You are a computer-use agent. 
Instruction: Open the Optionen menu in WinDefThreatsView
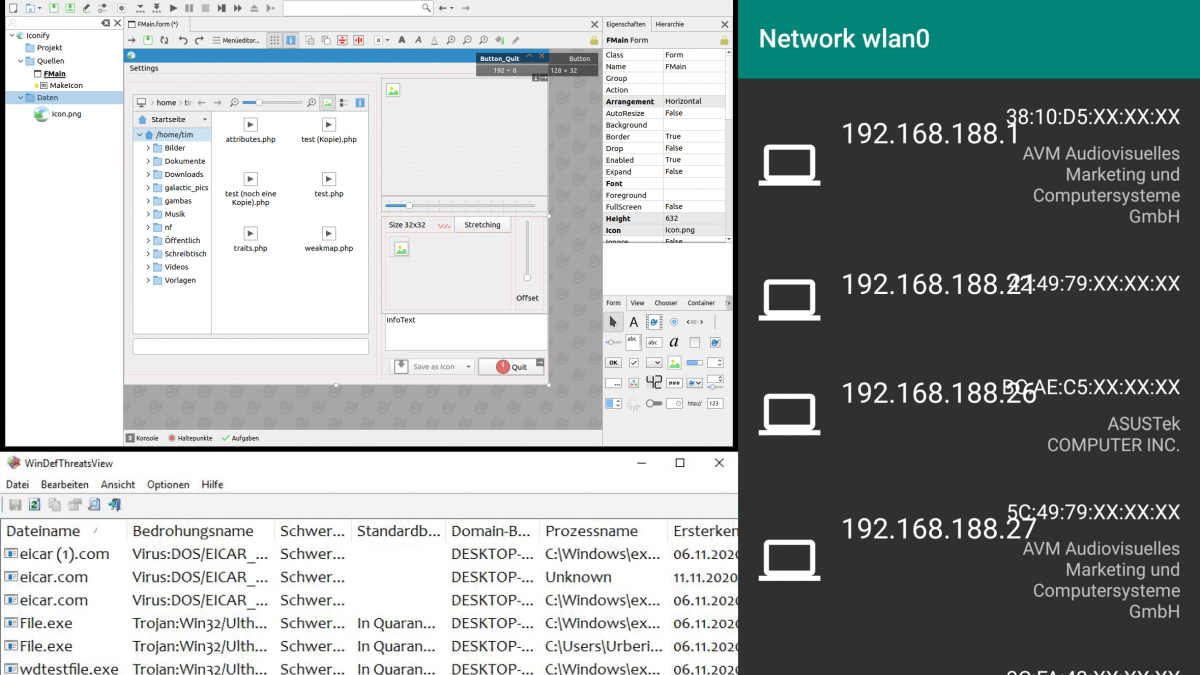[168, 485]
